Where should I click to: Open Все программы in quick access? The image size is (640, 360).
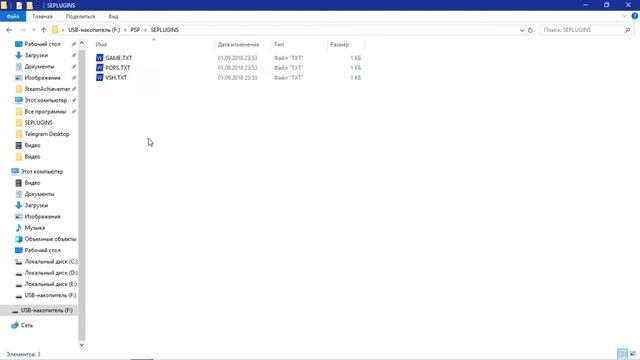pos(45,111)
